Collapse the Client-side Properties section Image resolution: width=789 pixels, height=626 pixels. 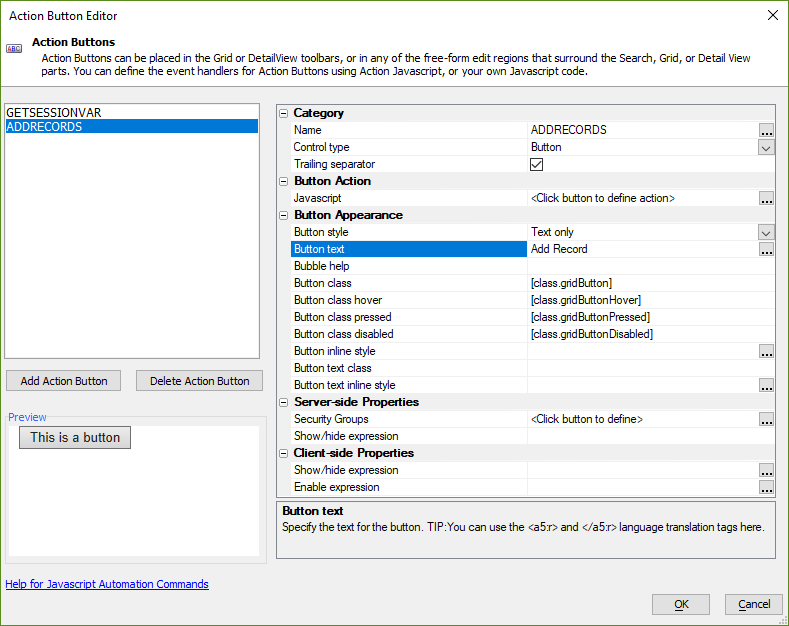(x=284, y=453)
